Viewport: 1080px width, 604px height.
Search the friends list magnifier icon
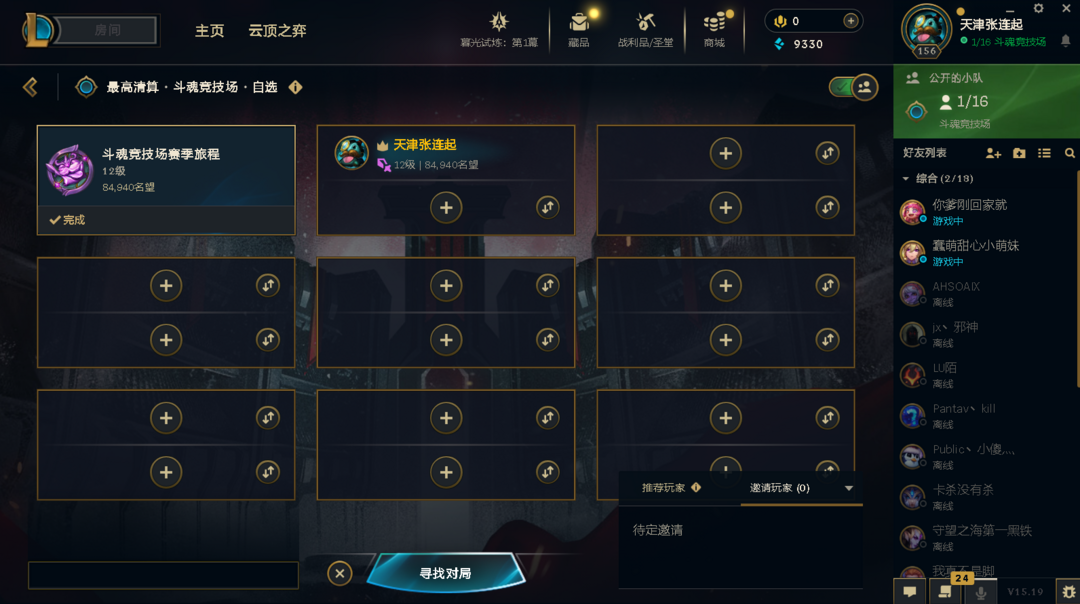1070,153
